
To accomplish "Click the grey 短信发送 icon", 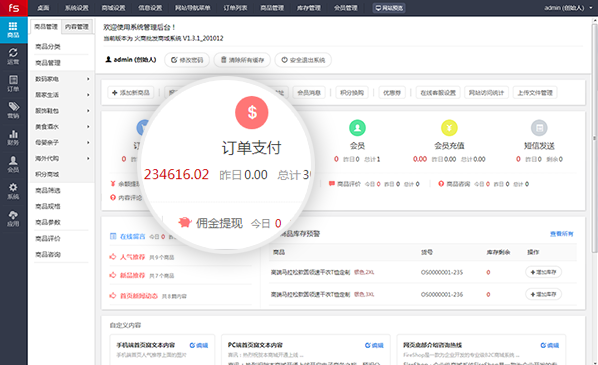I will 539,128.
